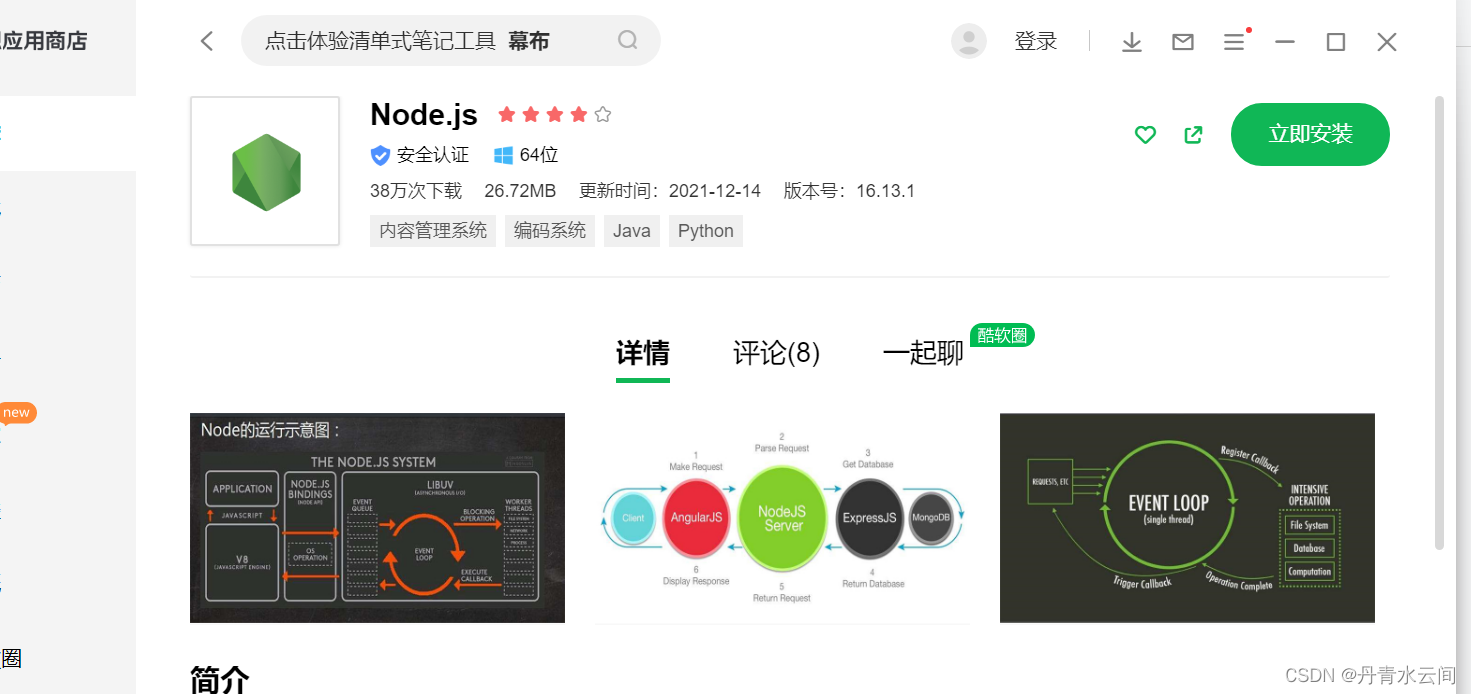Share Node.js via the export icon
Image resolution: width=1471 pixels, height=694 pixels.
pos(1193,134)
